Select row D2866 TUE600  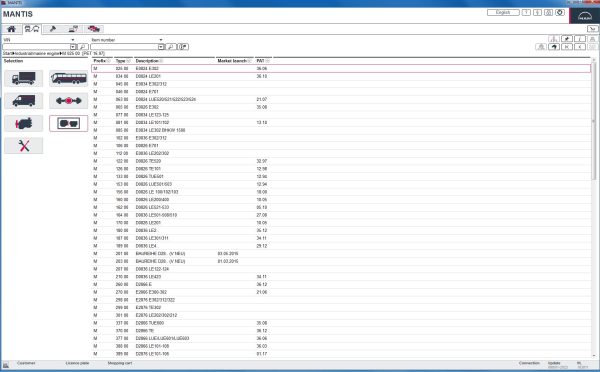(x=341, y=323)
